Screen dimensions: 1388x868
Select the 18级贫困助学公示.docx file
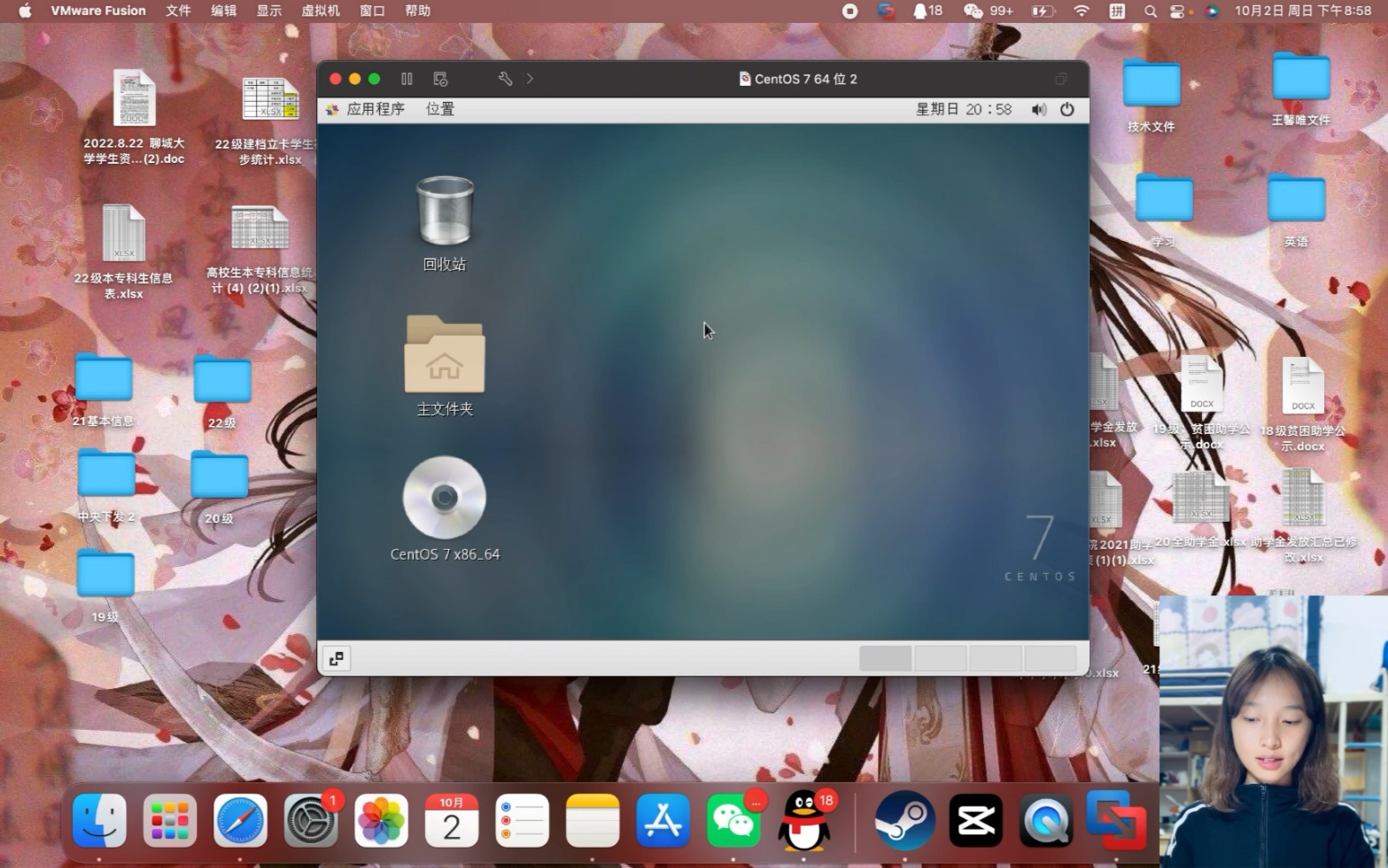coord(1302,405)
